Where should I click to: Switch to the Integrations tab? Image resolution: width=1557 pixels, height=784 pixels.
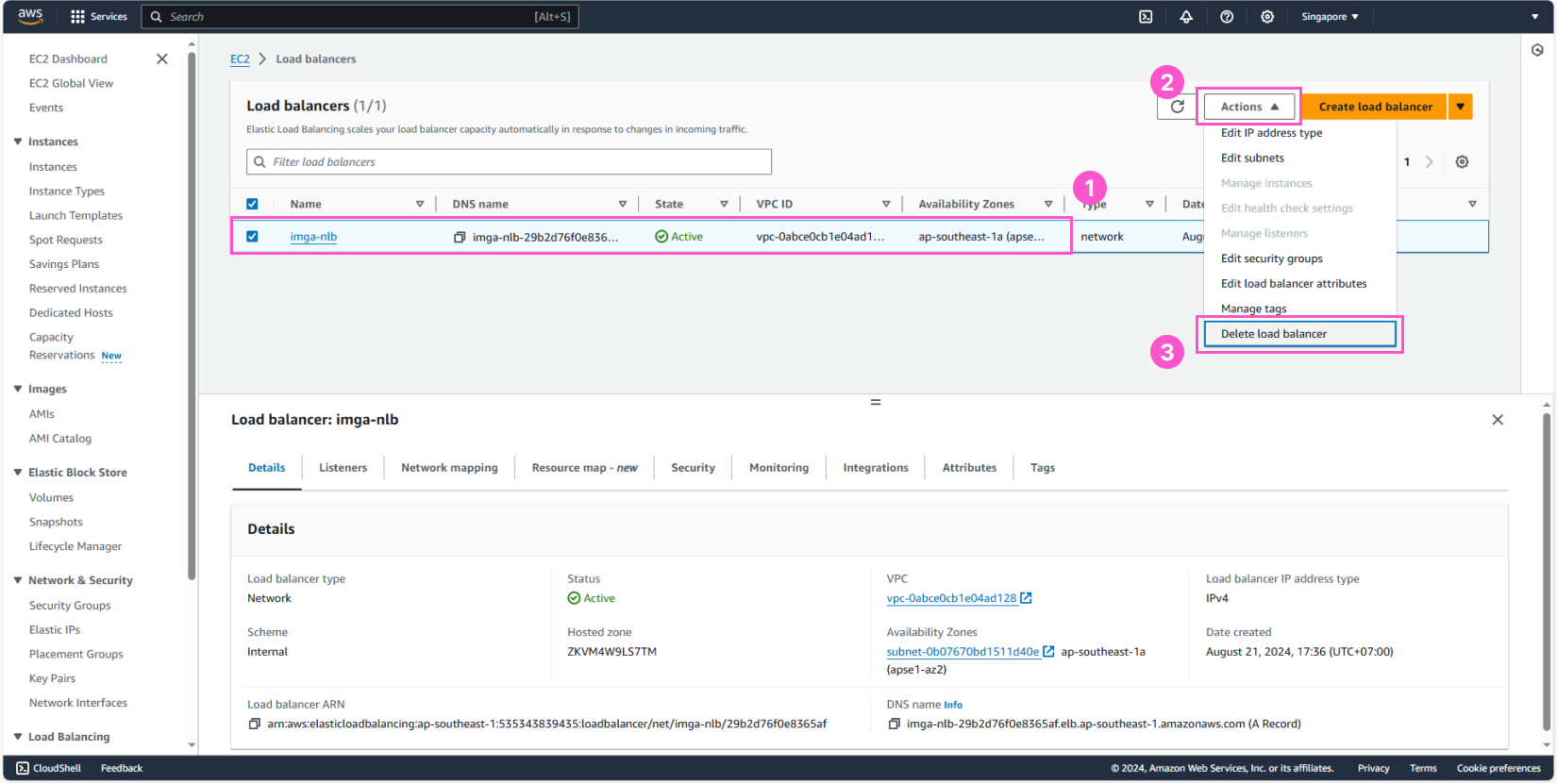[x=876, y=468]
